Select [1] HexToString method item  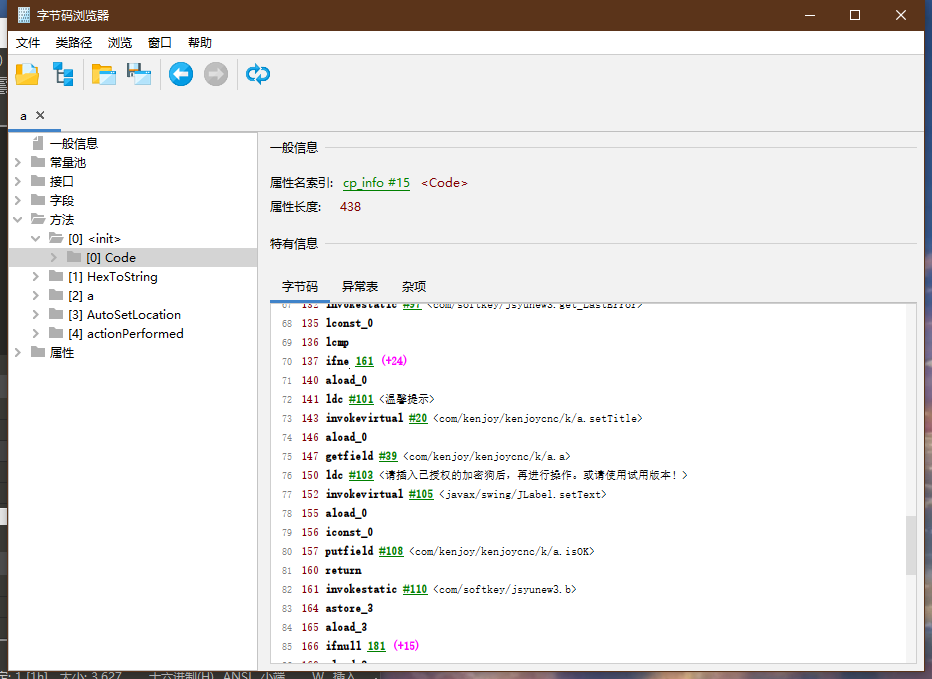pyautogui.click(x=113, y=276)
